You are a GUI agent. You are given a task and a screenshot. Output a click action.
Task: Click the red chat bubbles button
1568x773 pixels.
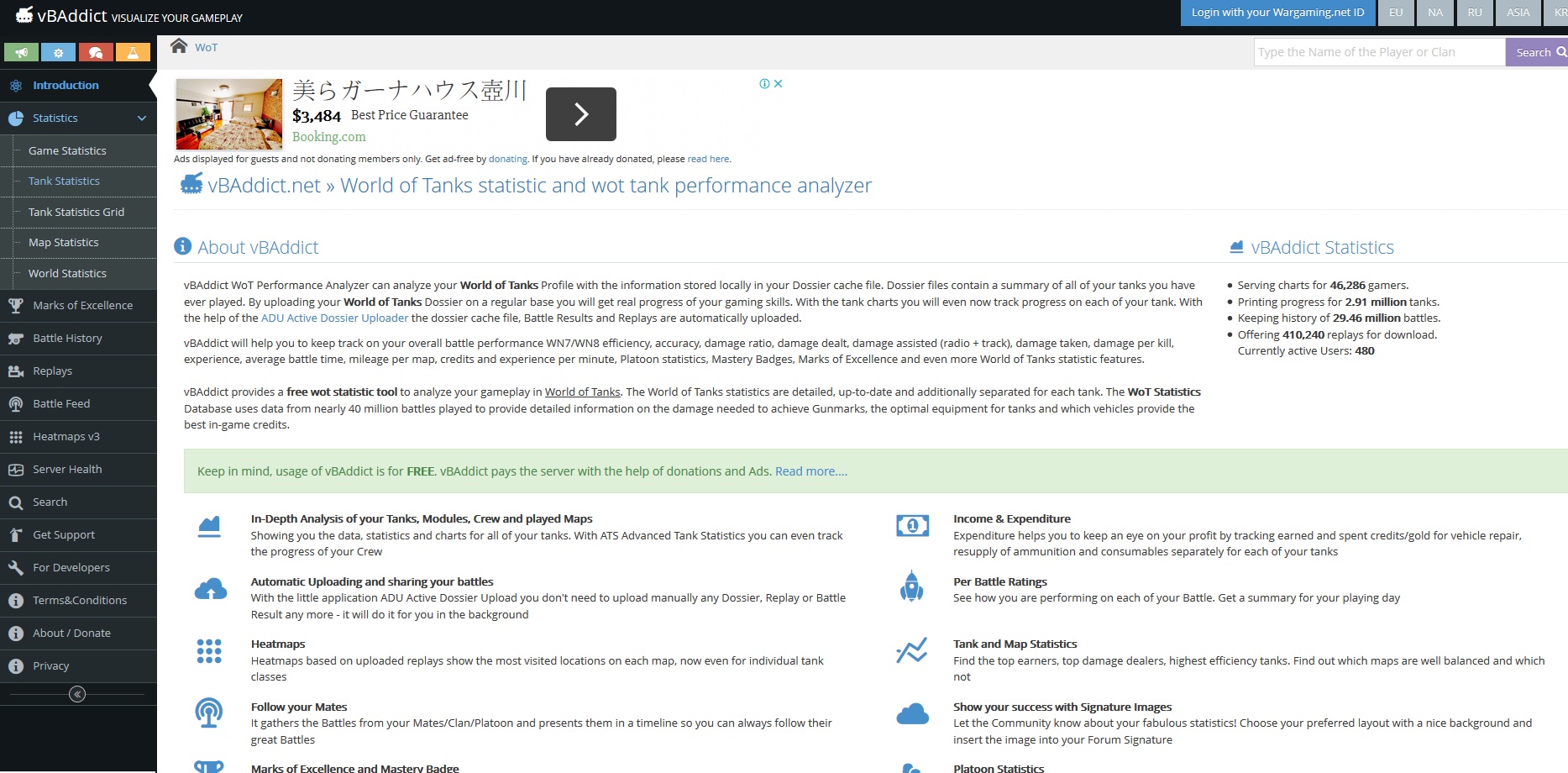(96, 53)
